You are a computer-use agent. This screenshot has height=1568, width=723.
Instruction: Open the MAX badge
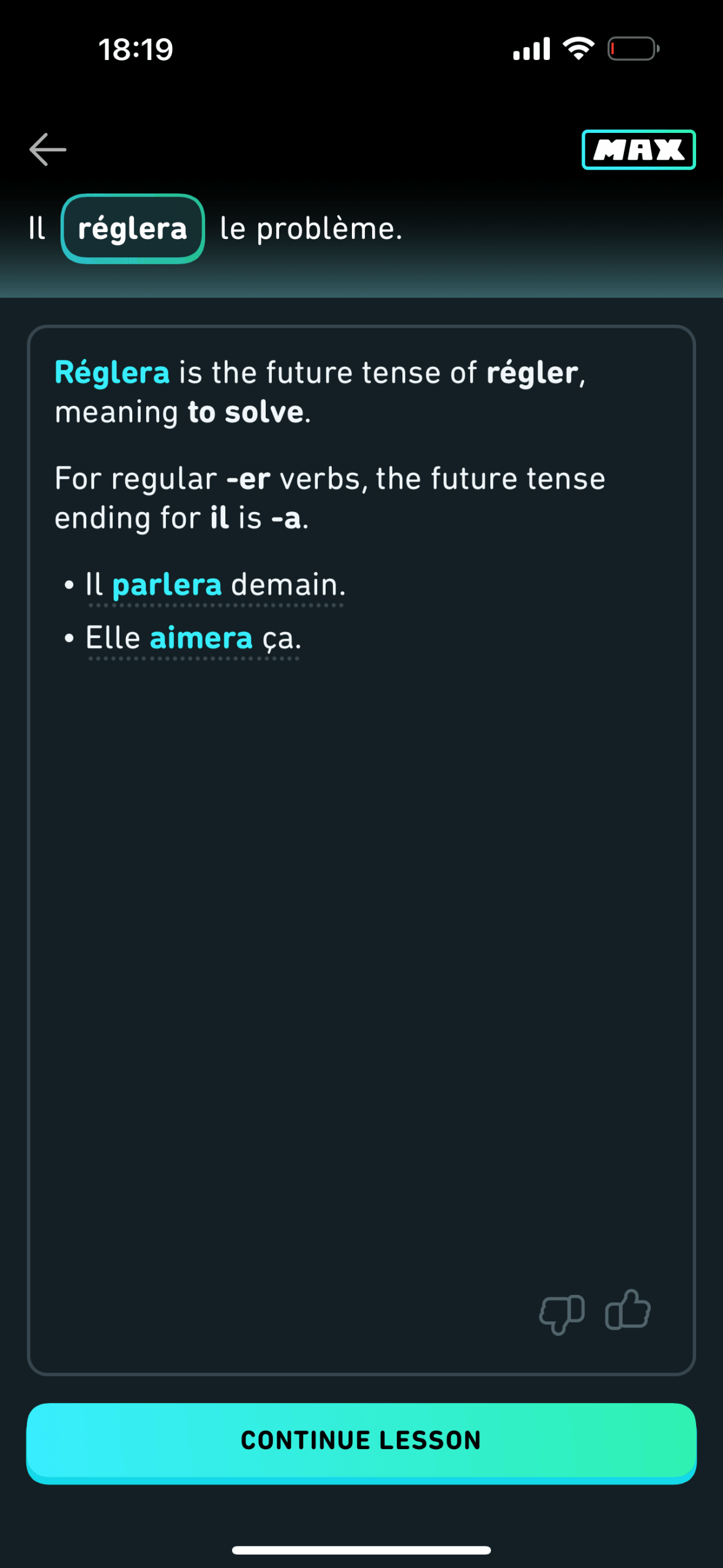(638, 149)
